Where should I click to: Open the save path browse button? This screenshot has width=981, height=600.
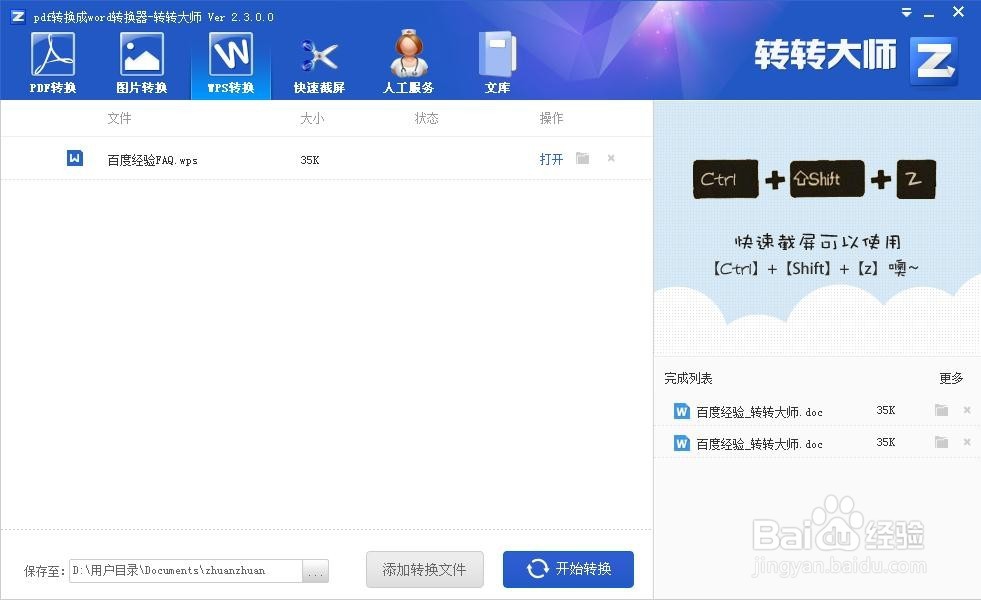click(x=316, y=569)
